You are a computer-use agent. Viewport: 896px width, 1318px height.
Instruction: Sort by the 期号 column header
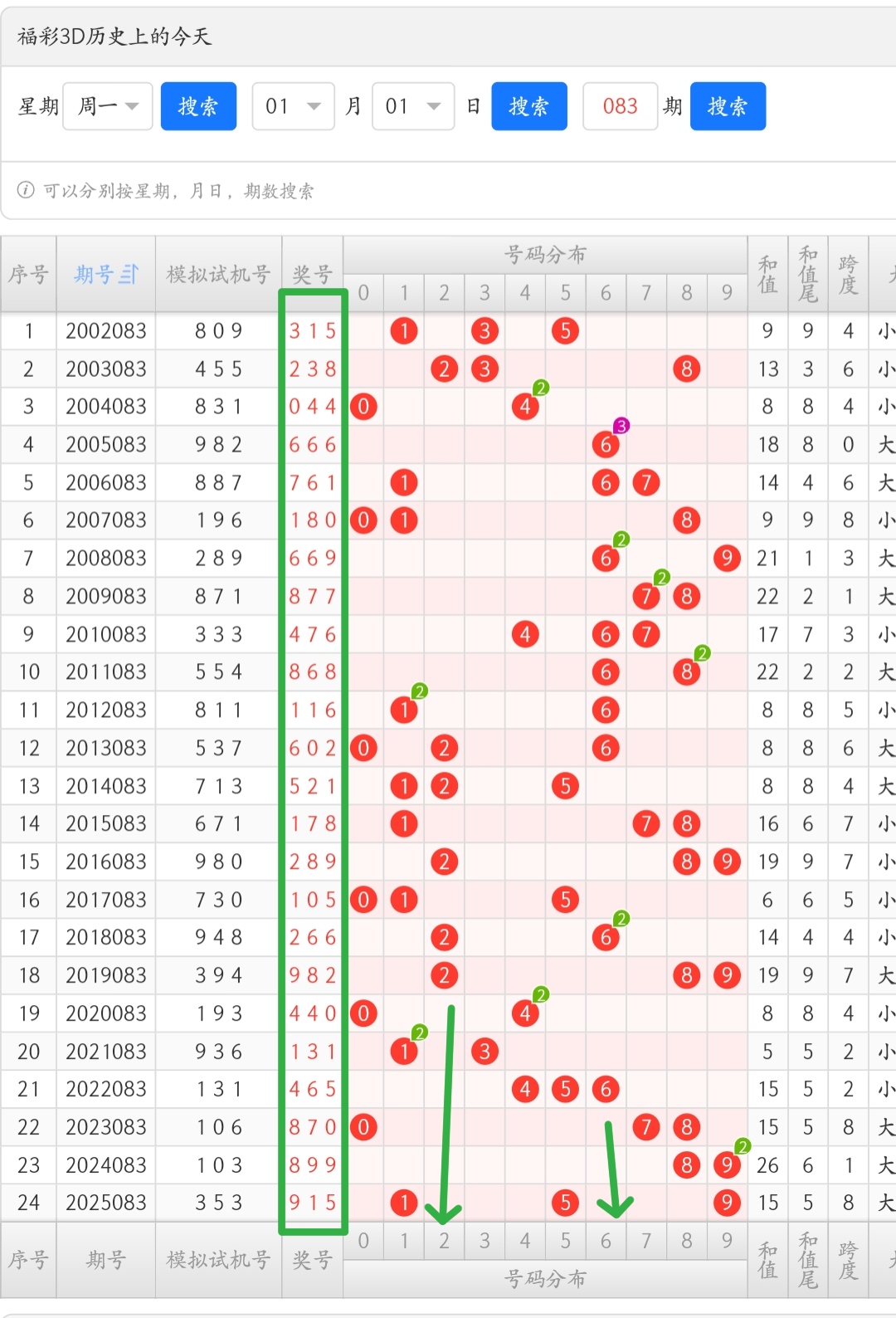[106, 274]
